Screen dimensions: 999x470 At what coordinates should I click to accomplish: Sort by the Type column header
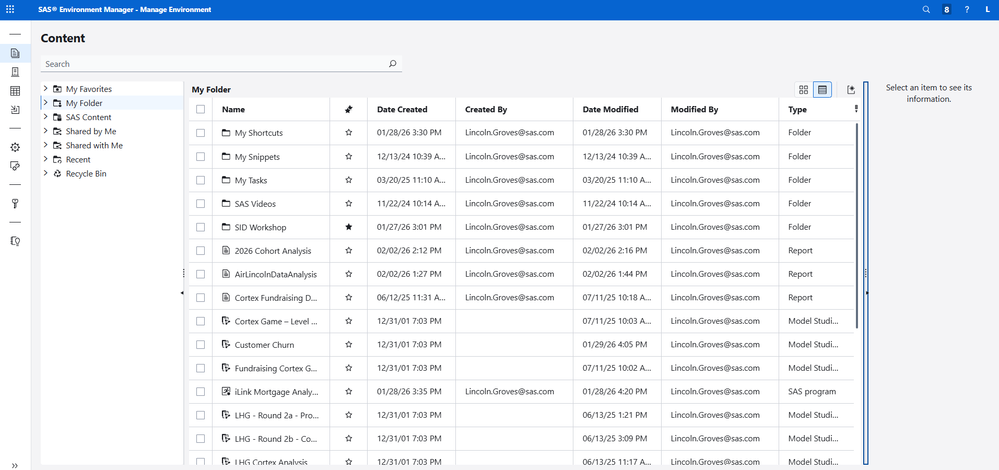(x=797, y=110)
